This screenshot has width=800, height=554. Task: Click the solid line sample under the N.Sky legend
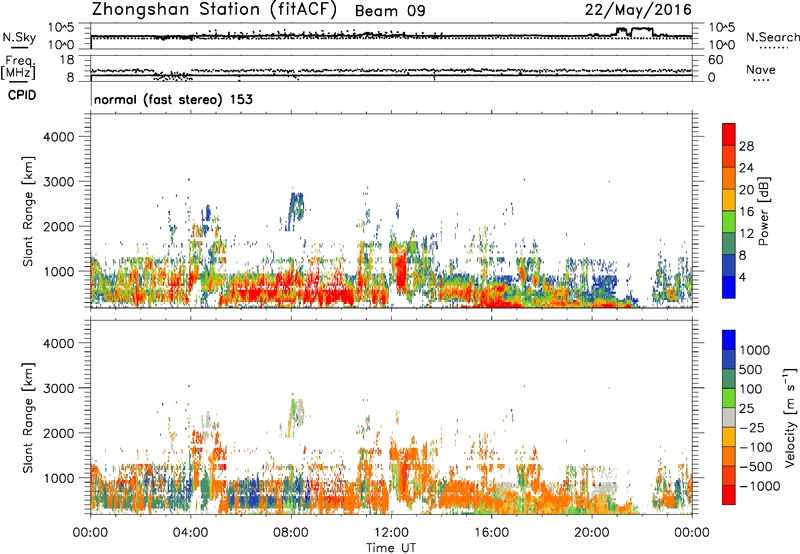pos(19,47)
